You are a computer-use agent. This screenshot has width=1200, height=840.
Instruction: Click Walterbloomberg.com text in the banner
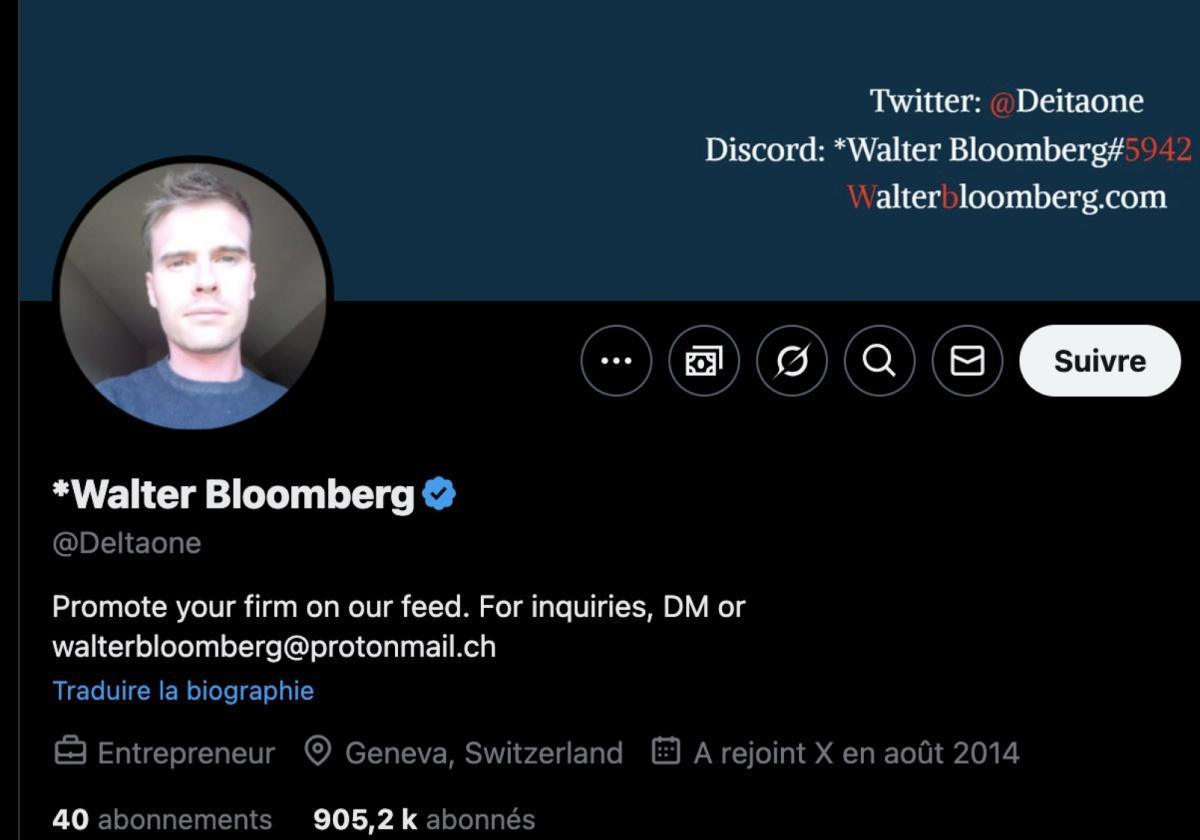[x=1006, y=197]
